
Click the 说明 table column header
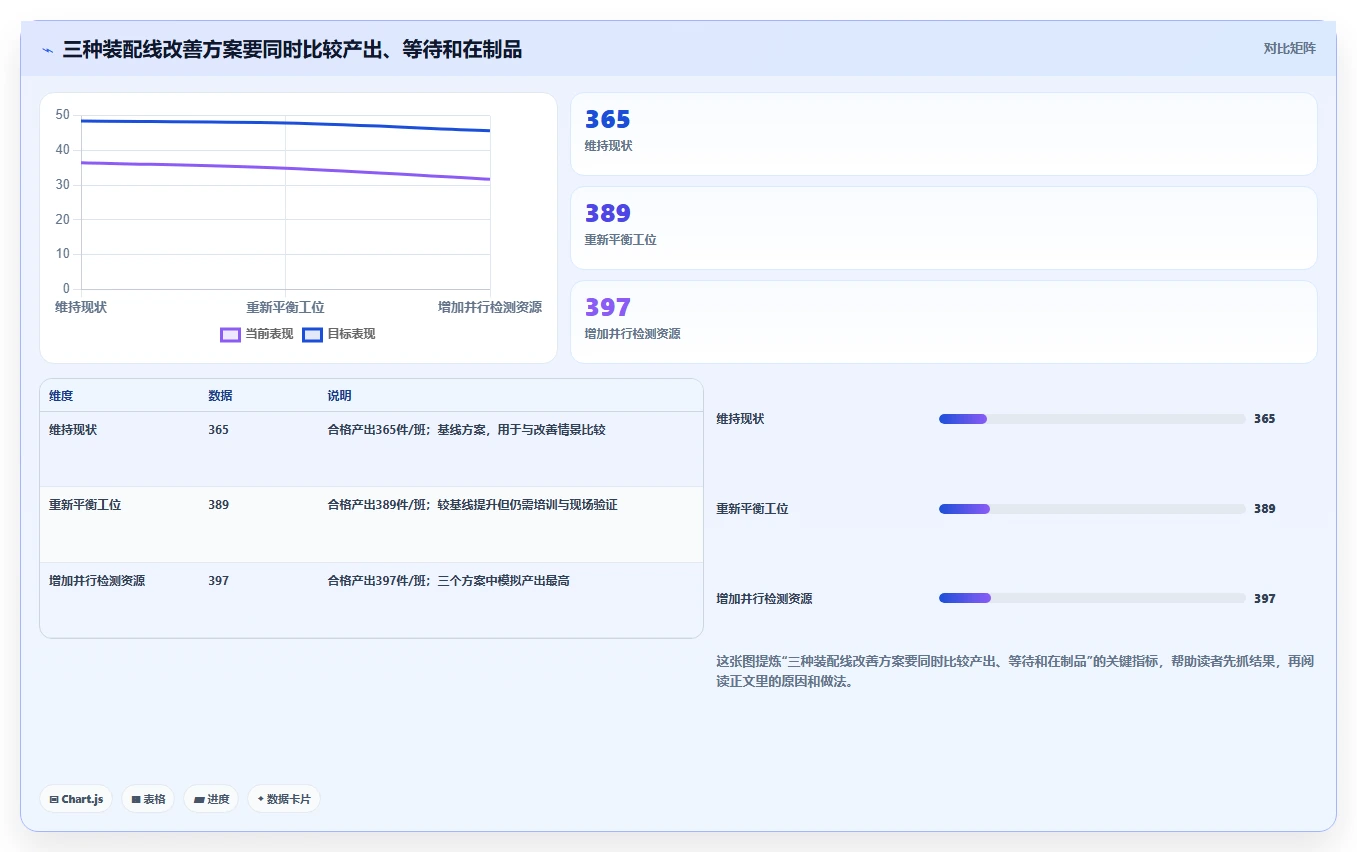point(339,396)
